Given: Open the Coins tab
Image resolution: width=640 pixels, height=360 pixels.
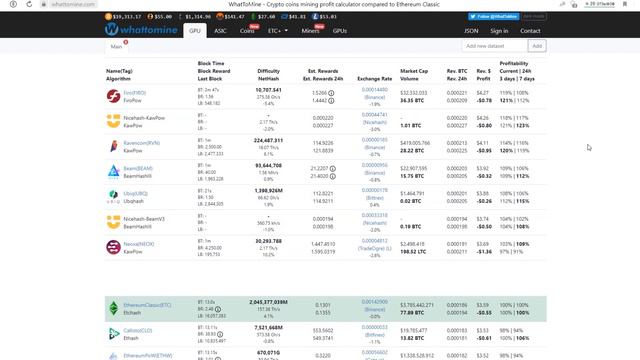Looking at the screenshot, I should 247,31.
